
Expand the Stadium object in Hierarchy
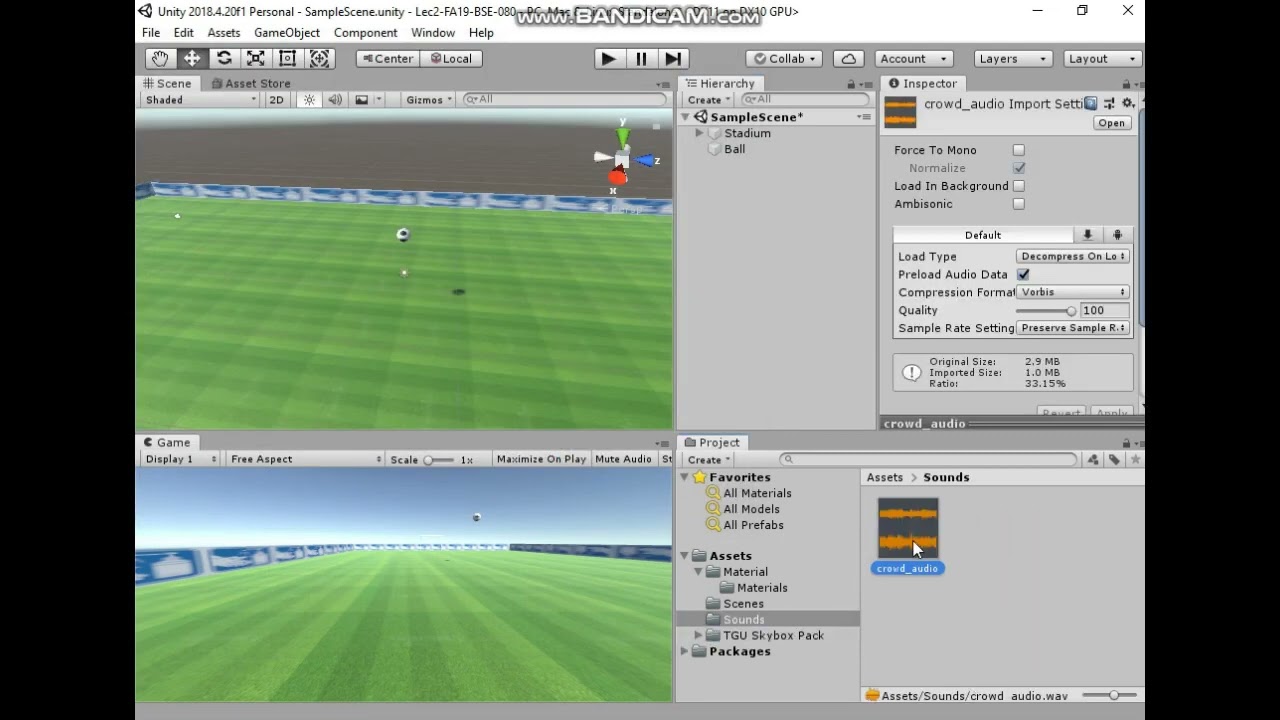coord(699,133)
